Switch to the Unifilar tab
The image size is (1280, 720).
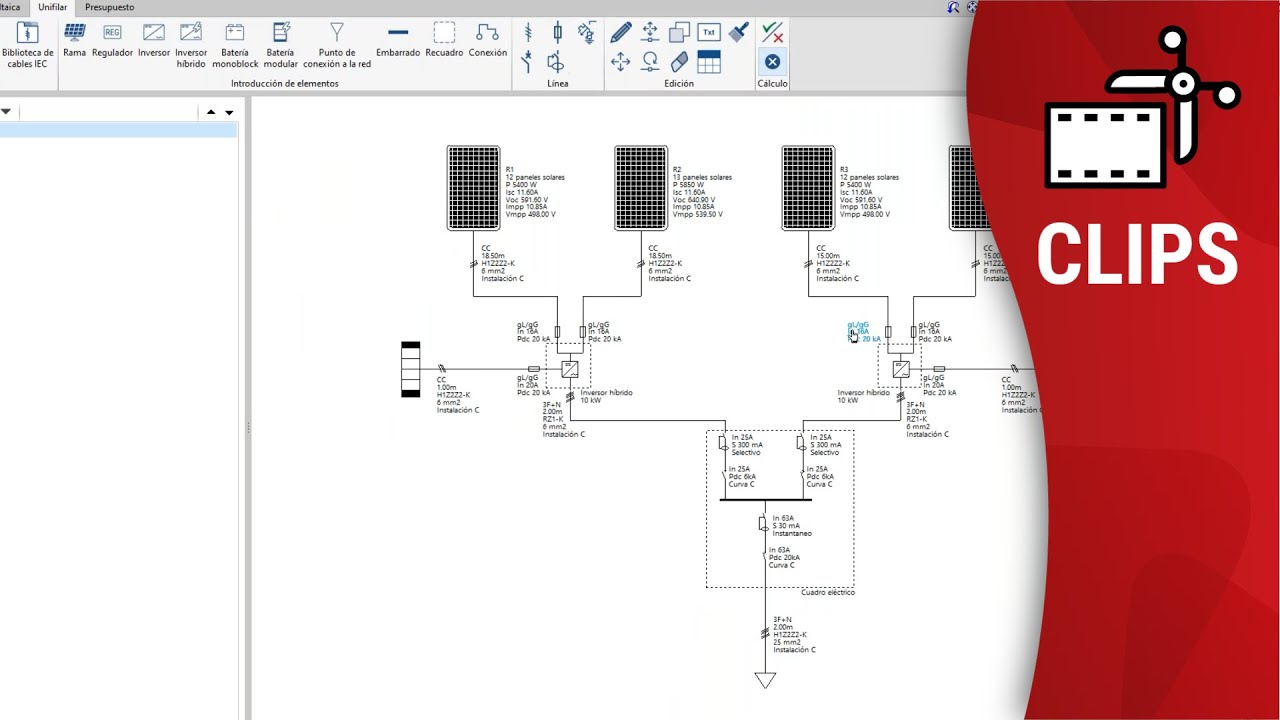pyautogui.click(x=52, y=7)
